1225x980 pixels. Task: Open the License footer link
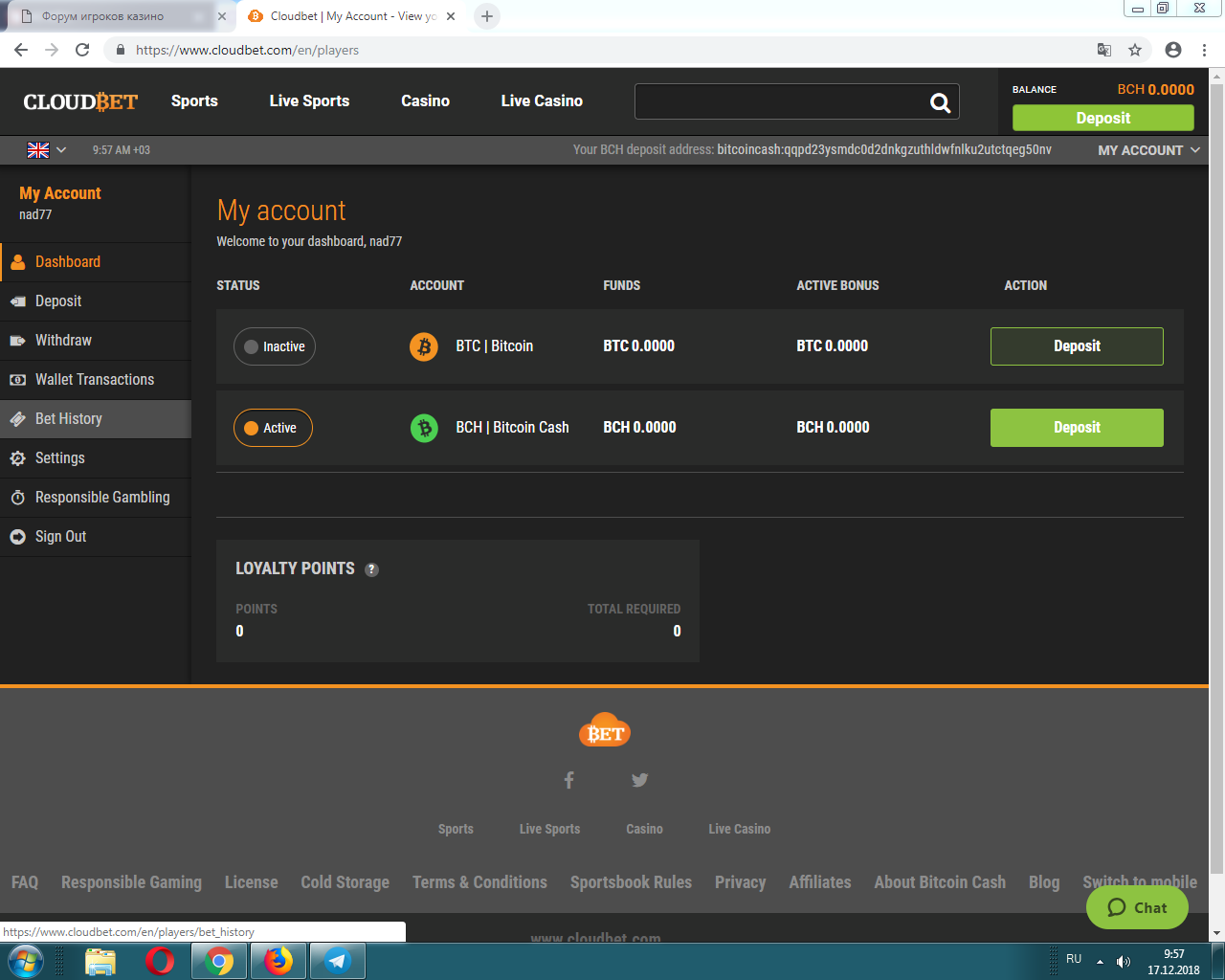(252, 882)
